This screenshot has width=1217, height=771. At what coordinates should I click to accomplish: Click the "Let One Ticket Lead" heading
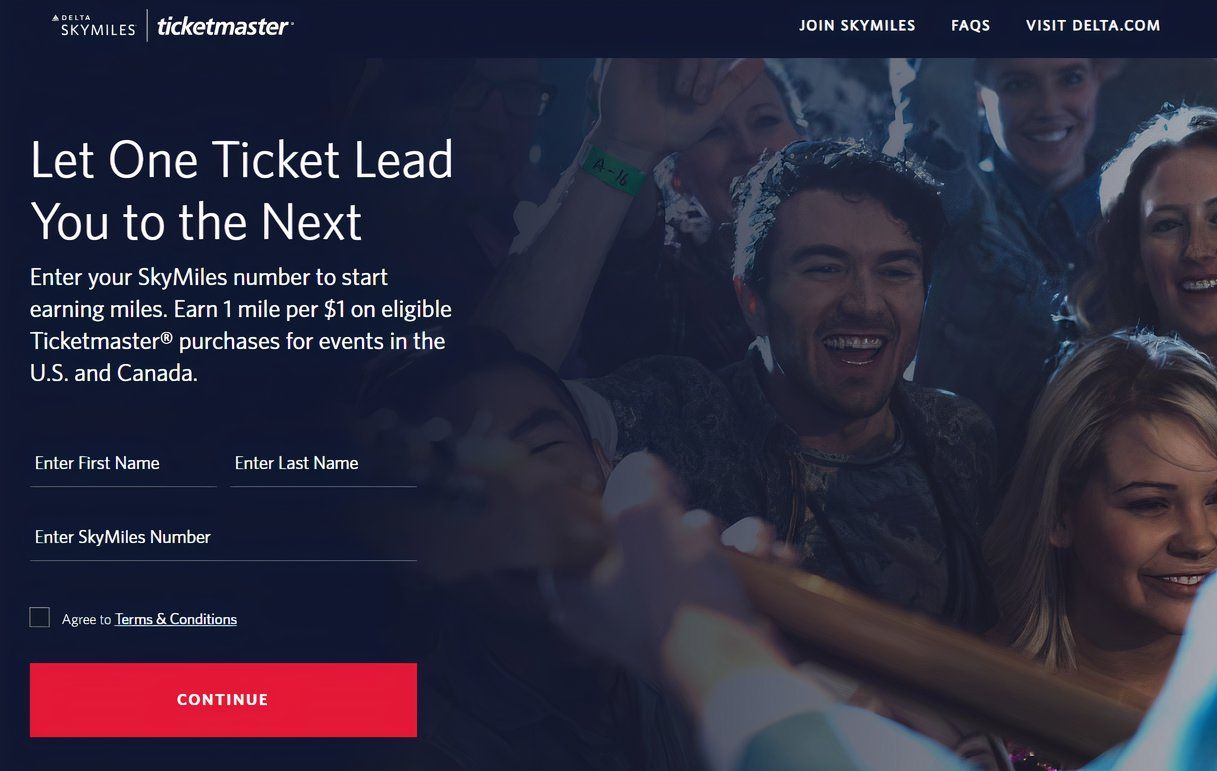coord(242,160)
